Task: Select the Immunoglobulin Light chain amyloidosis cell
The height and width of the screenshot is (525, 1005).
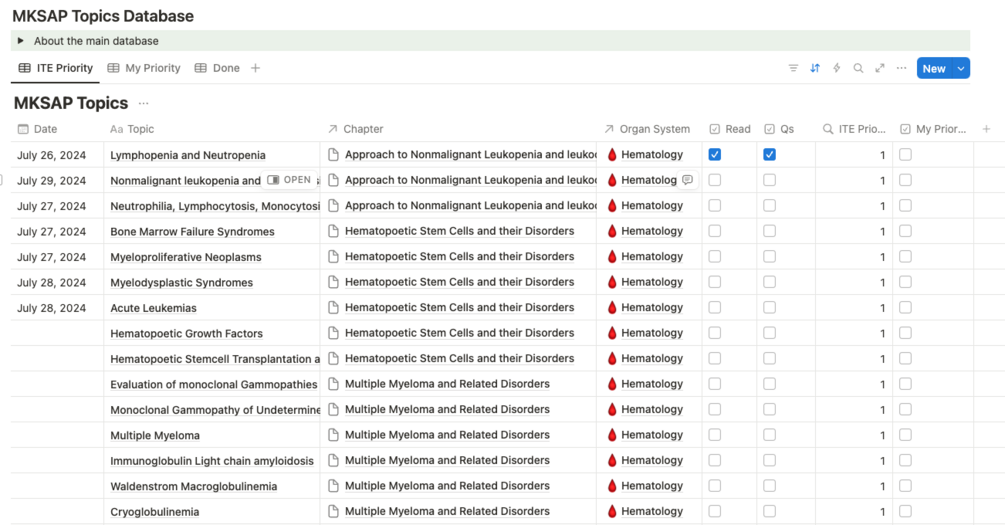Action: click(212, 460)
